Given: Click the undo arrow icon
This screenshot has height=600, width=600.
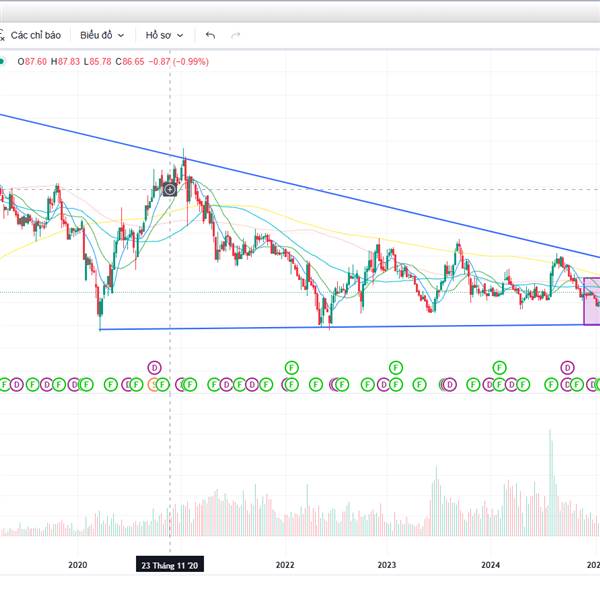Looking at the screenshot, I should [210, 34].
